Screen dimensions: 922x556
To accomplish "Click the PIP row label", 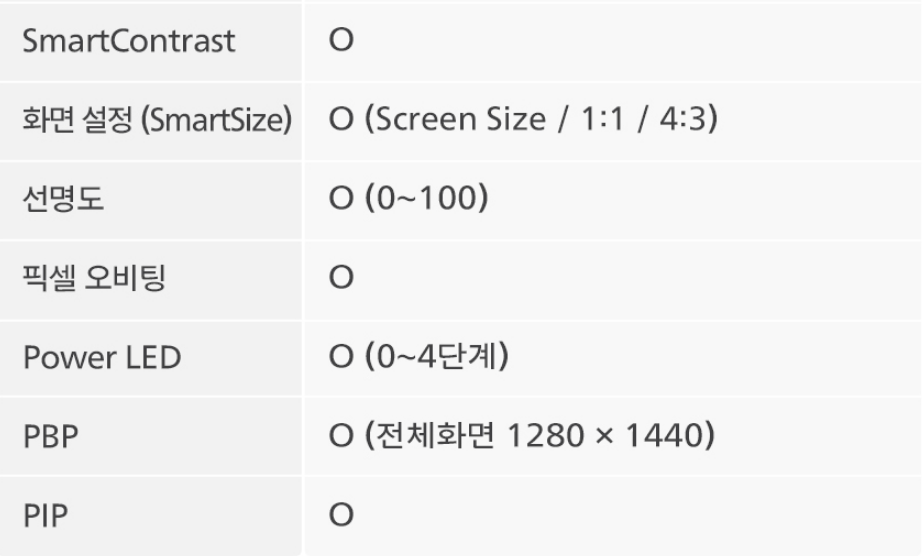I will [x=45, y=515].
